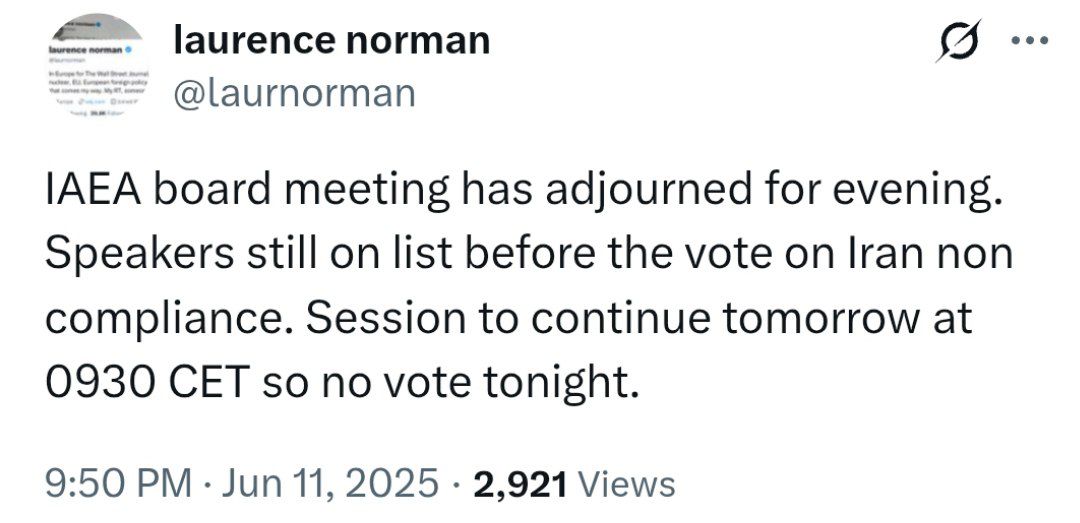This screenshot has height=523, width=1080.
Task: Open the Grok slashed-circle icon
Action: click(x=958, y=41)
